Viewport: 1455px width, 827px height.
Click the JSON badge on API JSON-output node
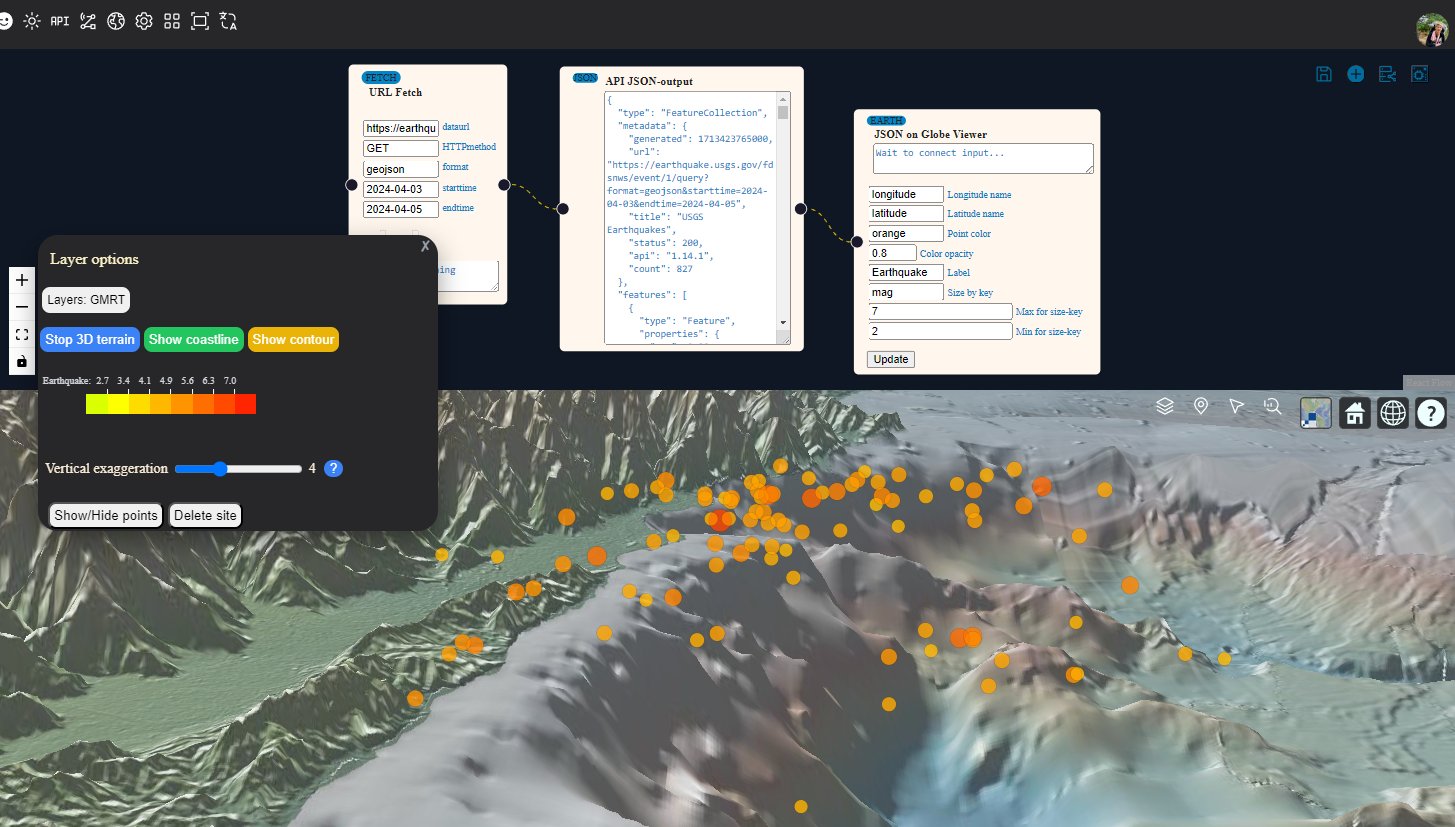[585, 77]
